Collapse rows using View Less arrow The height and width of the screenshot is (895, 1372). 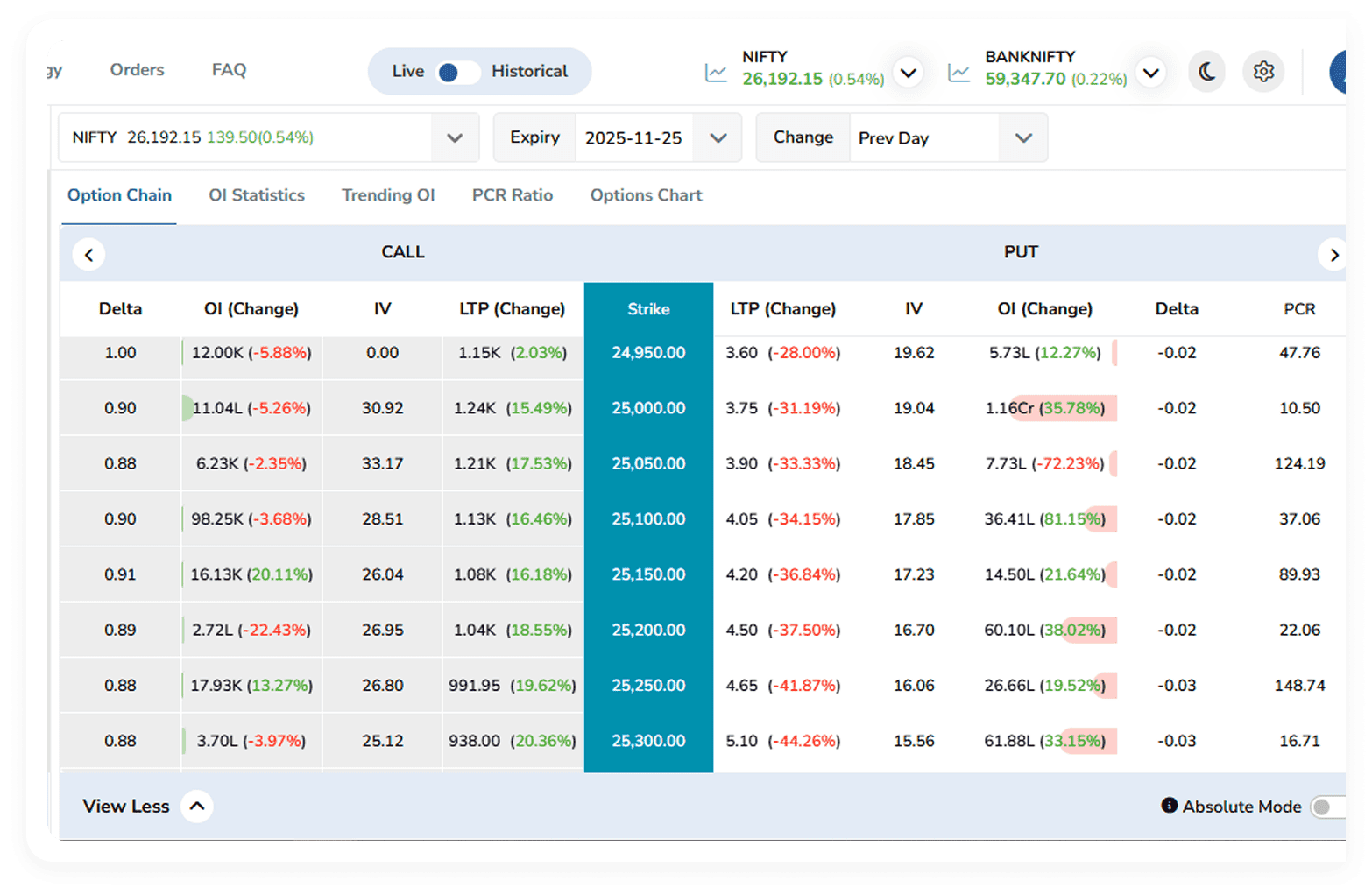[197, 806]
